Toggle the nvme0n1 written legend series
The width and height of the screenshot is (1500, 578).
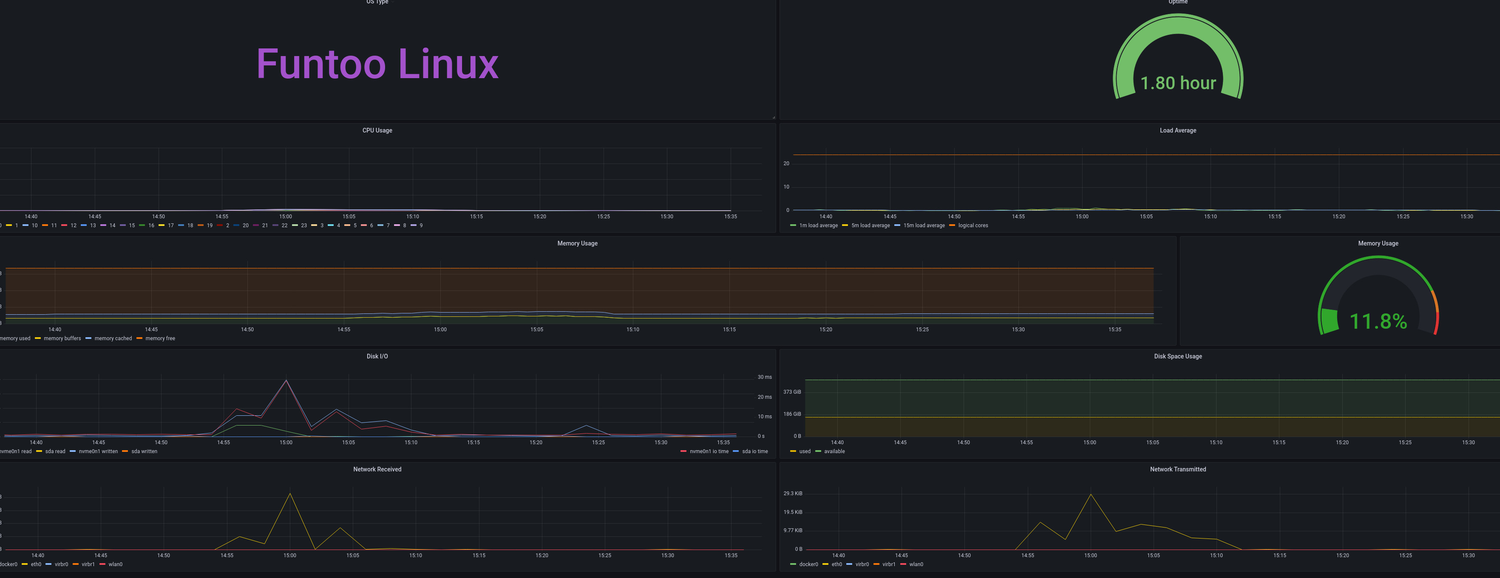(97, 452)
